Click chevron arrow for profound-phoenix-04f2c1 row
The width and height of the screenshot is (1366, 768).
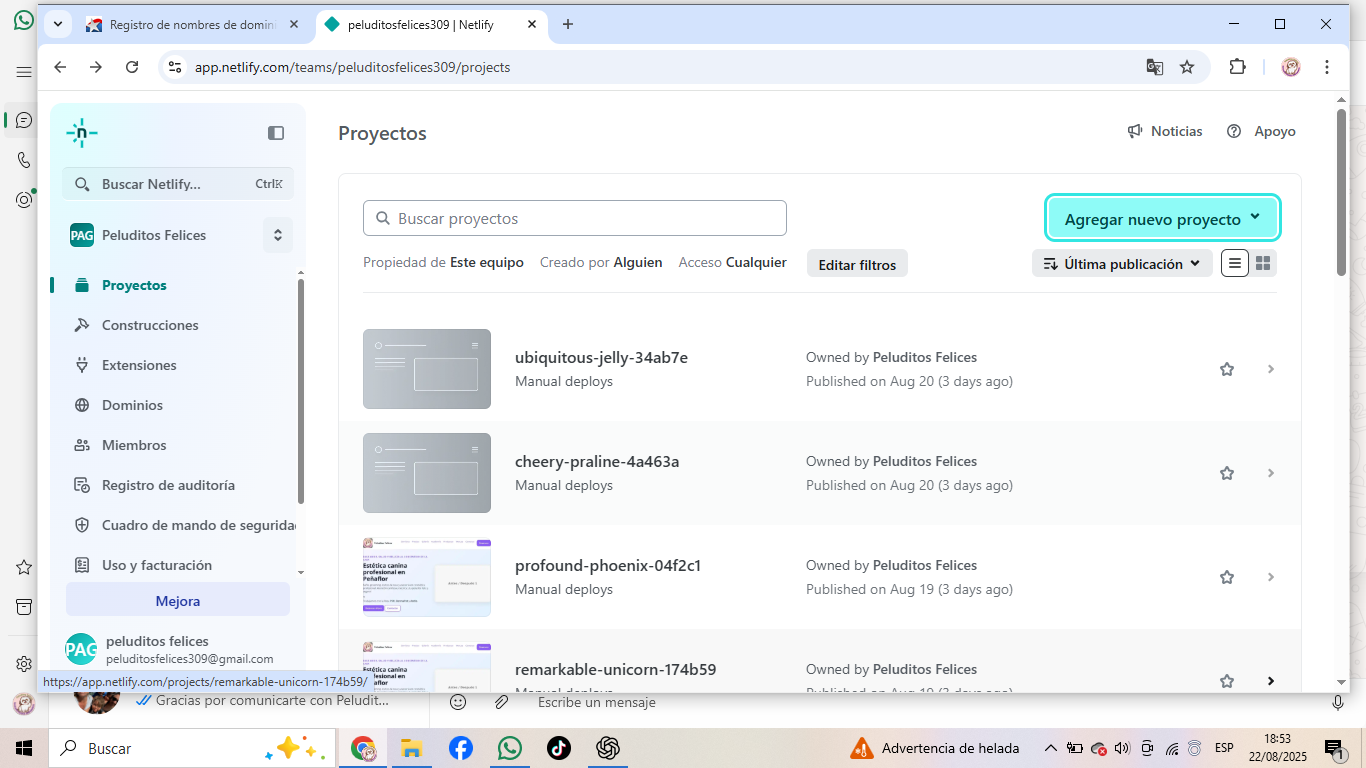click(1271, 577)
